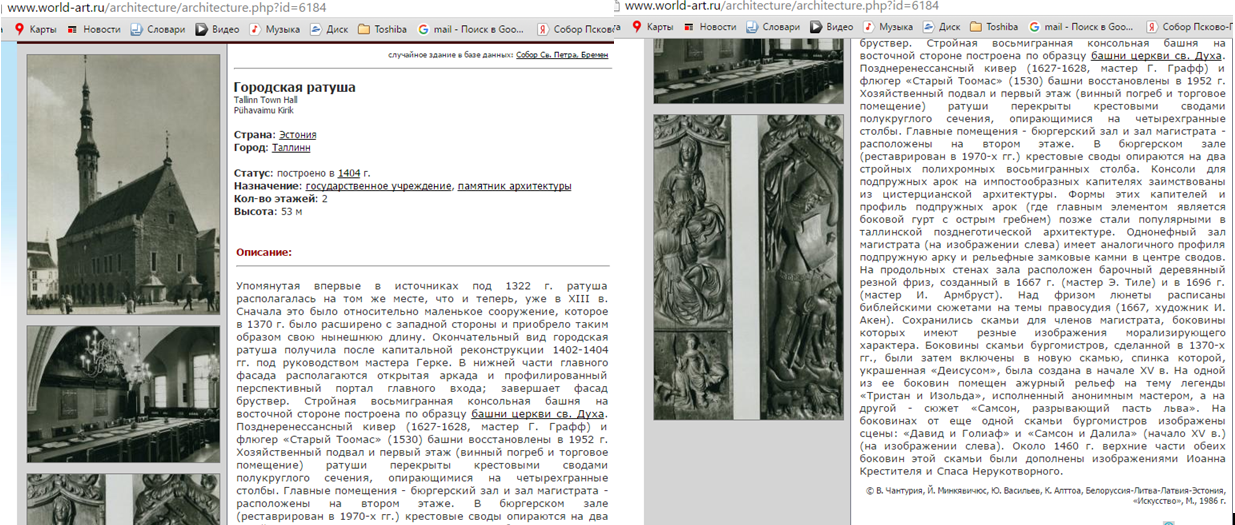Follow 'башни церкви св. Духа' link in right window

[1156, 57]
